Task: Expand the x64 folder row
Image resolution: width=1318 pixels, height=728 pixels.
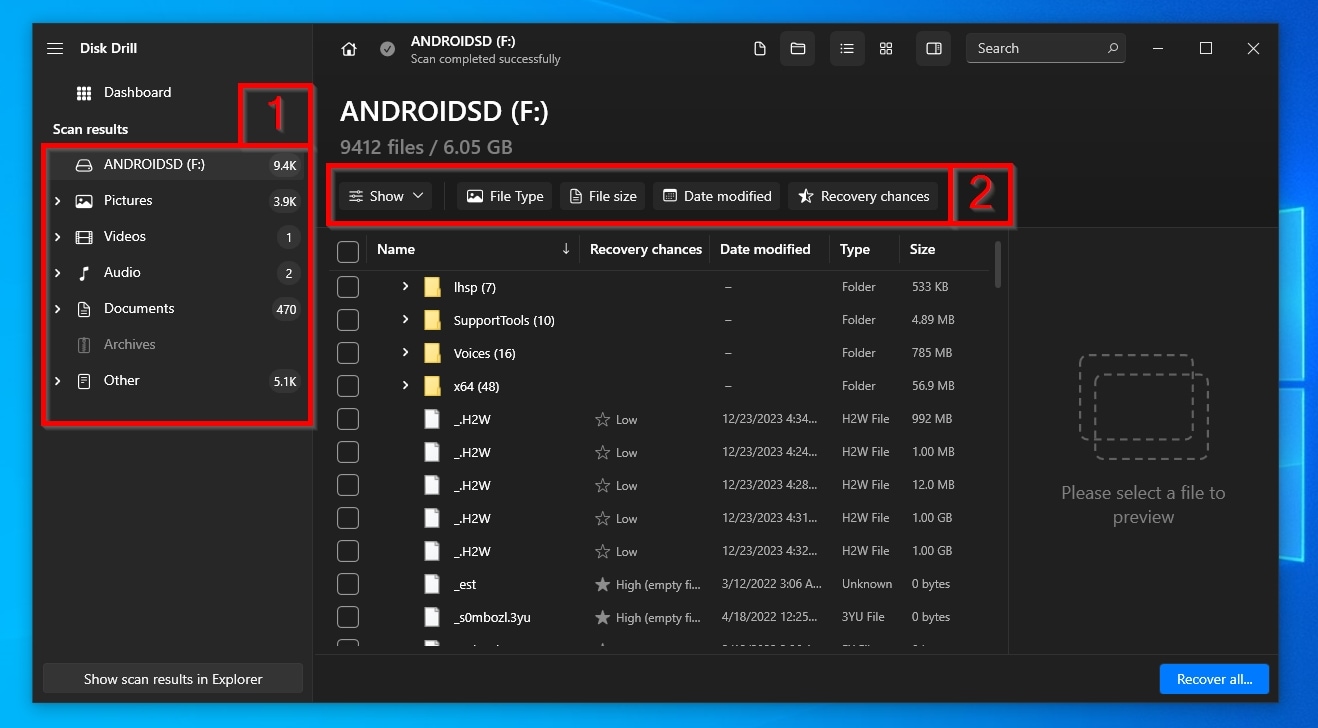Action: 405,386
